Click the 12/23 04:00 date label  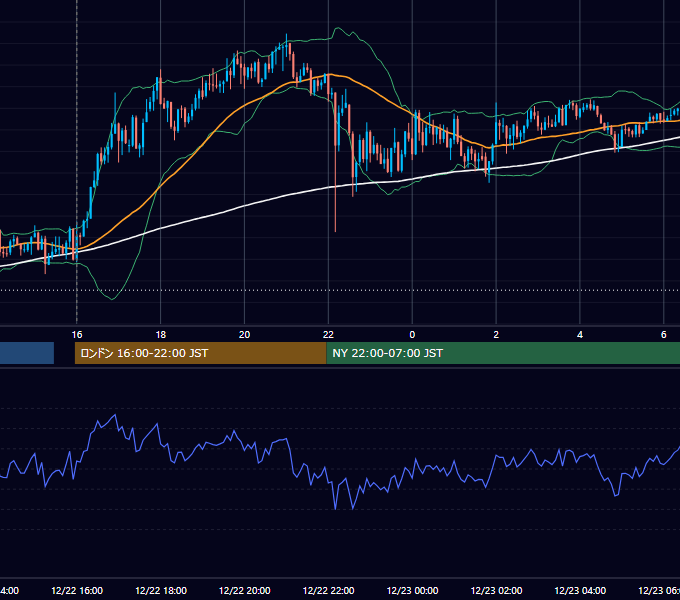pyautogui.click(x=580, y=590)
